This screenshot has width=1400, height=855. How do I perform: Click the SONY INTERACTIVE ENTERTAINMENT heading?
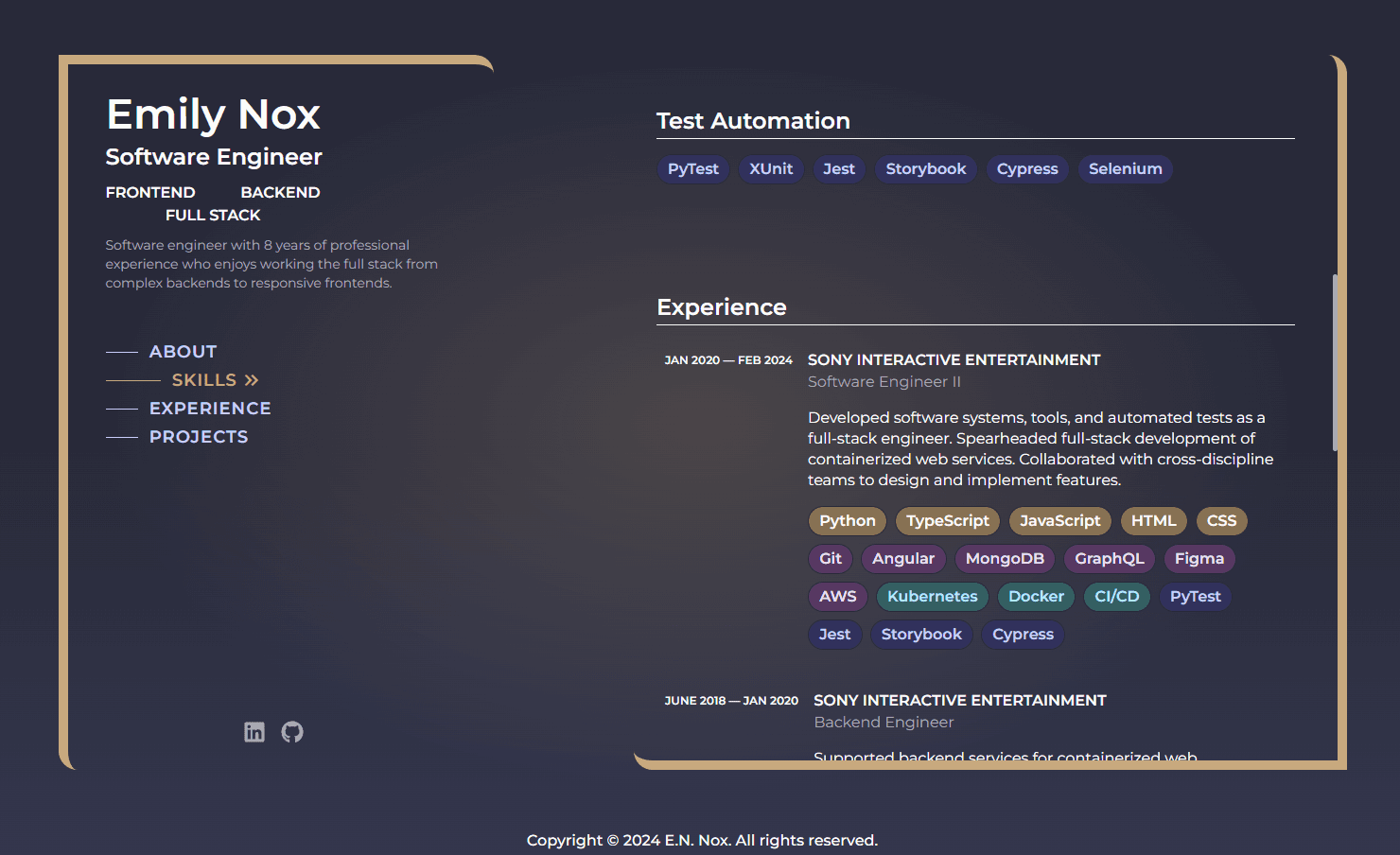954,359
